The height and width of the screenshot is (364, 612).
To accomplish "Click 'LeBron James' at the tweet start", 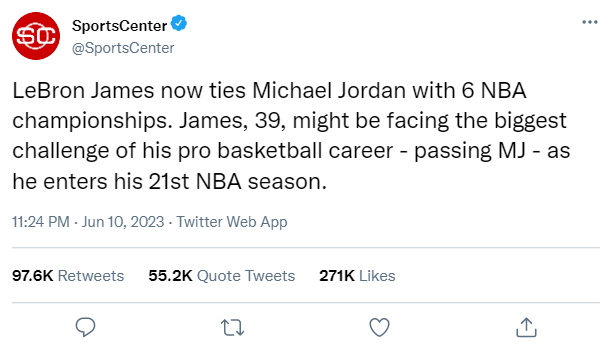I will coord(83,91).
